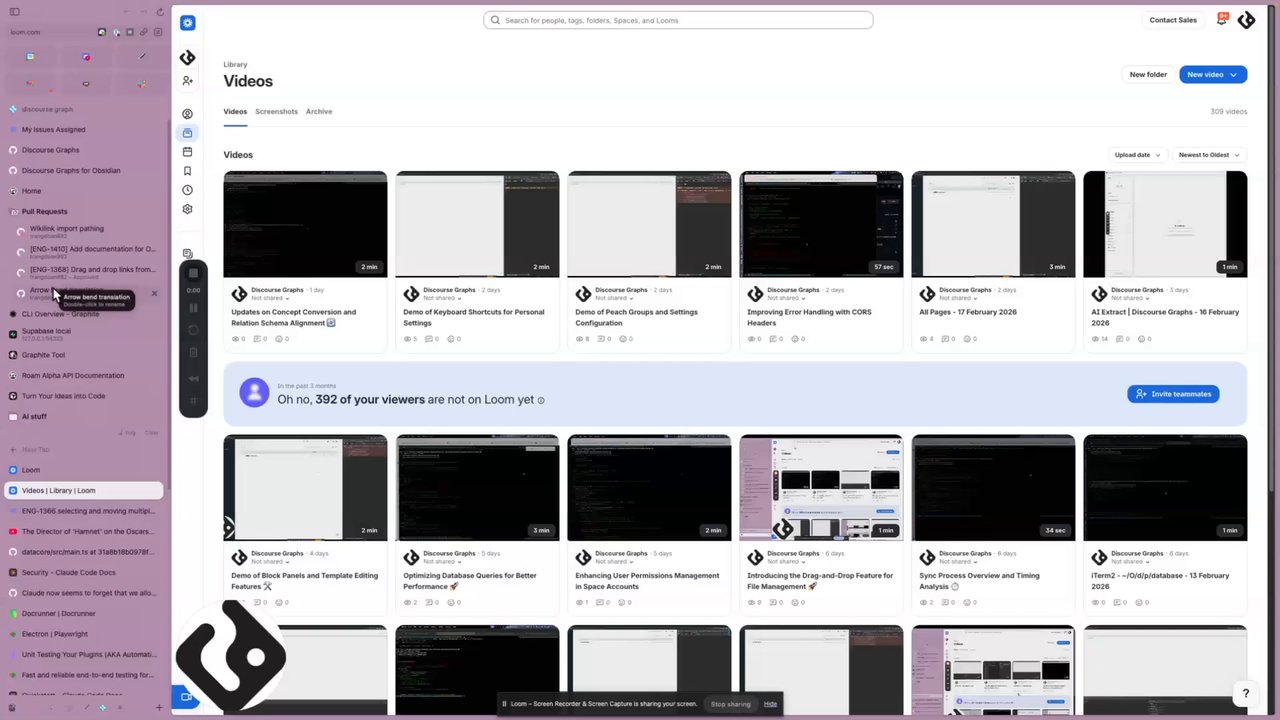Expand 'Not shared' on Updates on Concept Conversion video
The height and width of the screenshot is (720, 1280).
click(x=270, y=298)
